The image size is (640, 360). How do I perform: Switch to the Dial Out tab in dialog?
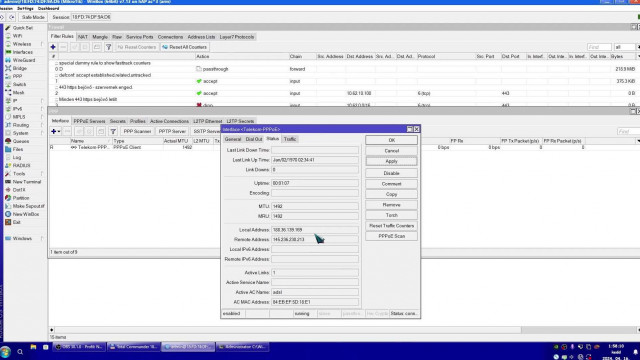pyautogui.click(x=254, y=139)
